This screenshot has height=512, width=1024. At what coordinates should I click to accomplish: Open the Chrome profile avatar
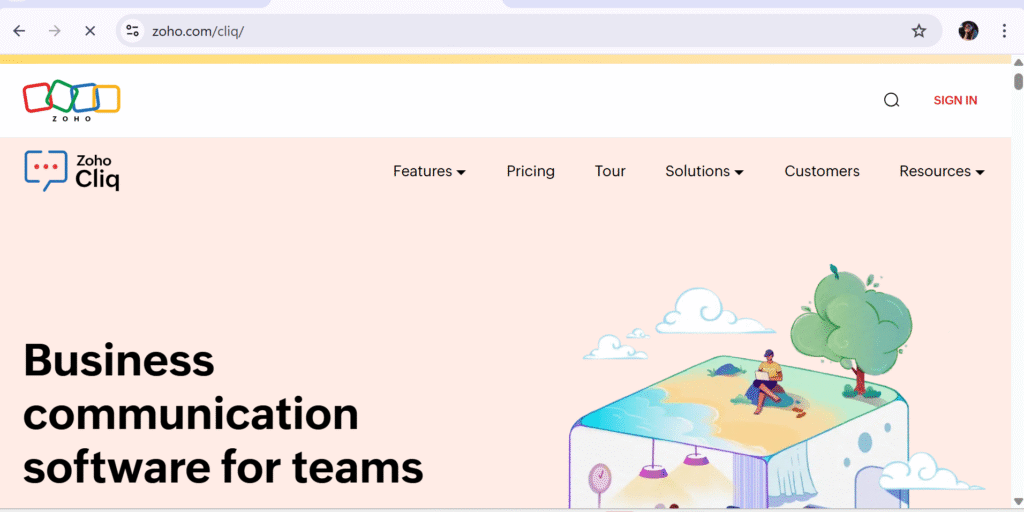(968, 31)
